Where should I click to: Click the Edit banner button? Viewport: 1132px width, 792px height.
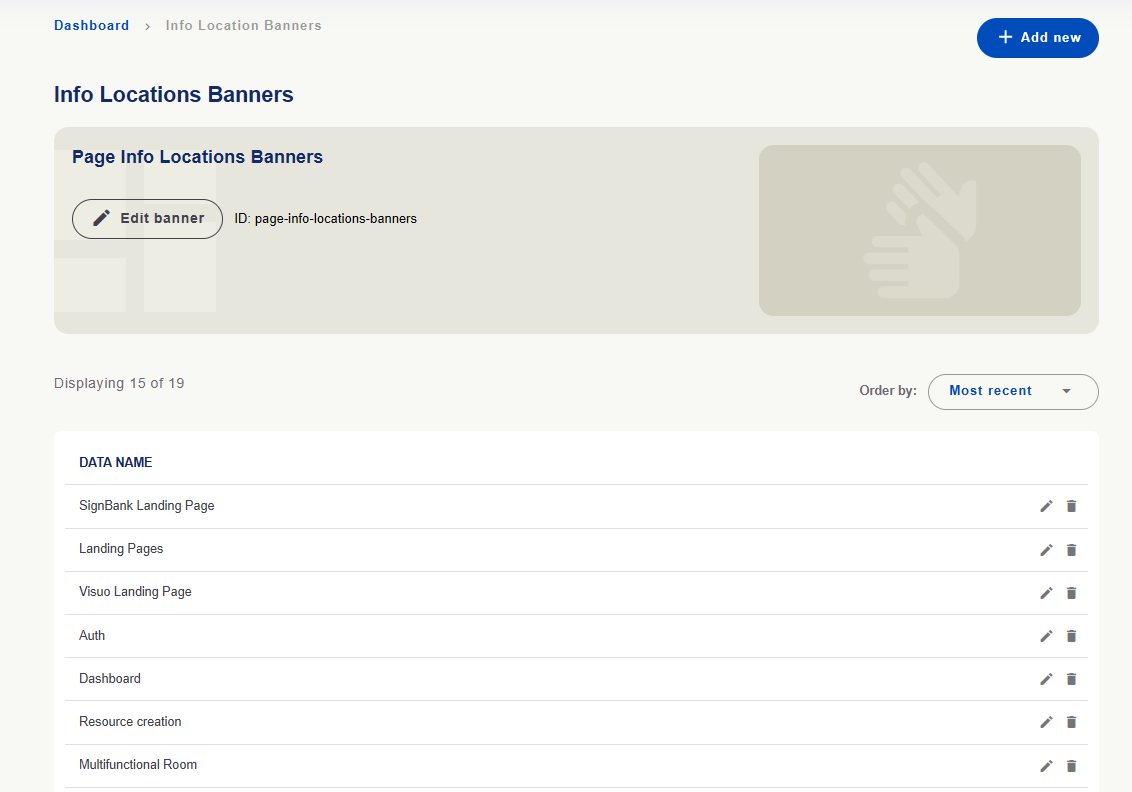pyautogui.click(x=147, y=219)
